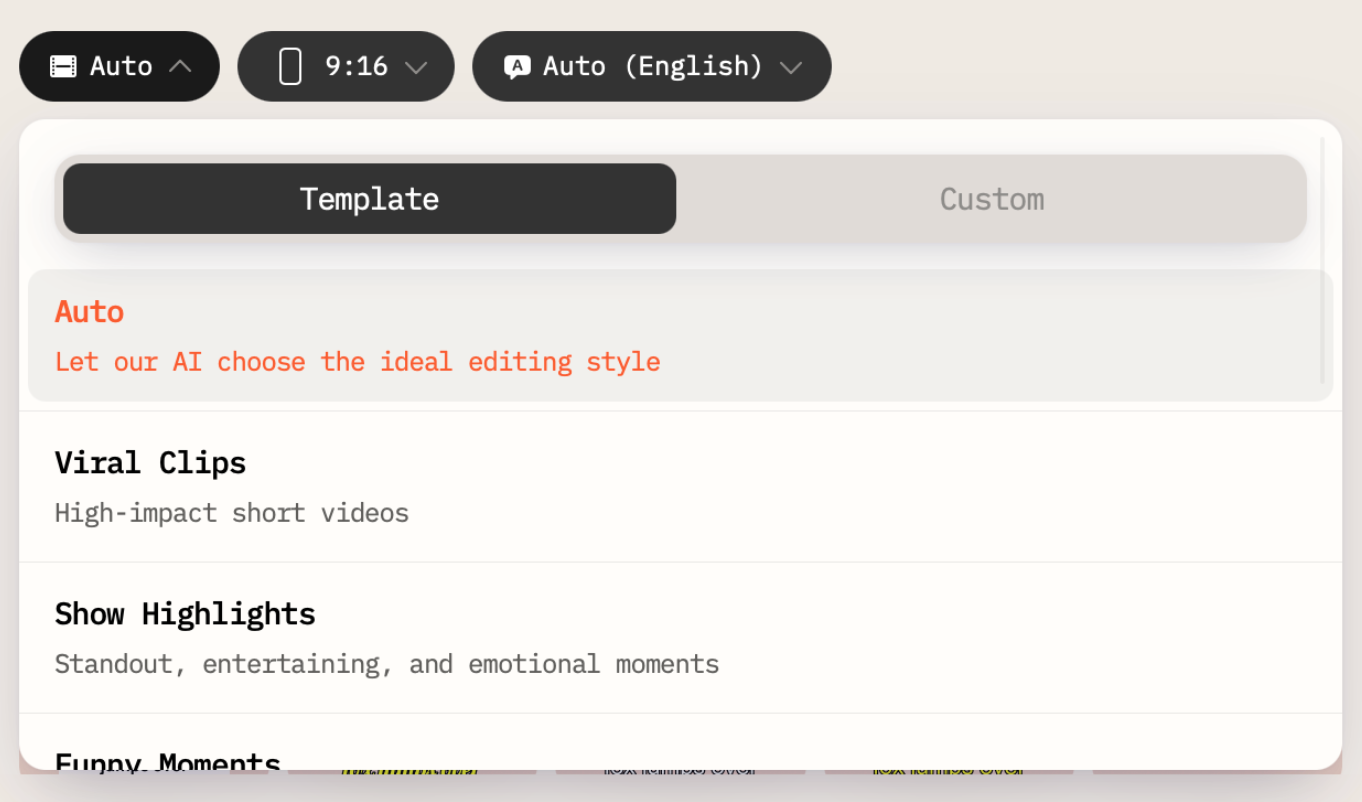Open the 9:16 aspect ratio dropdown

346,66
